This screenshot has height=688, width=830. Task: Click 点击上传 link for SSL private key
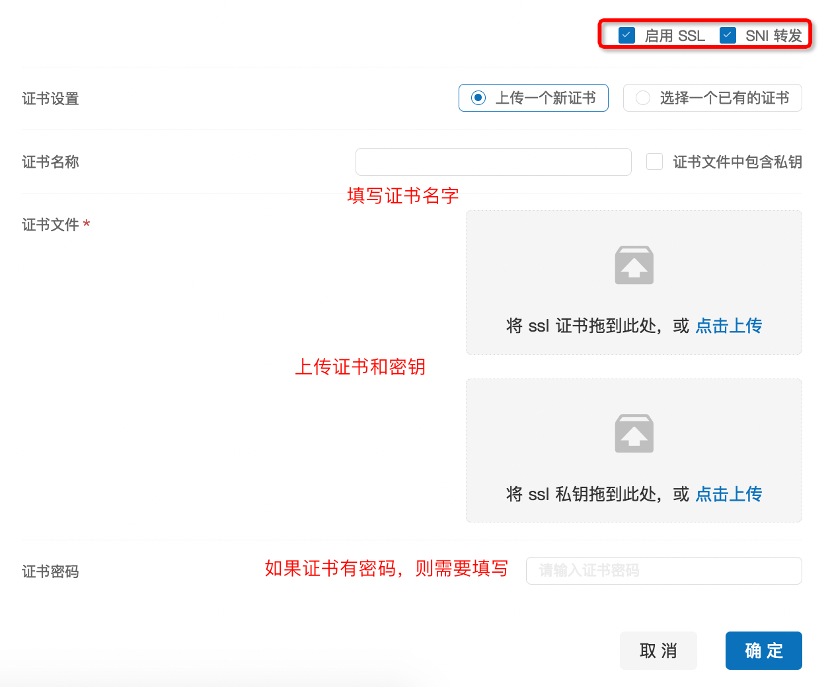pos(729,494)
